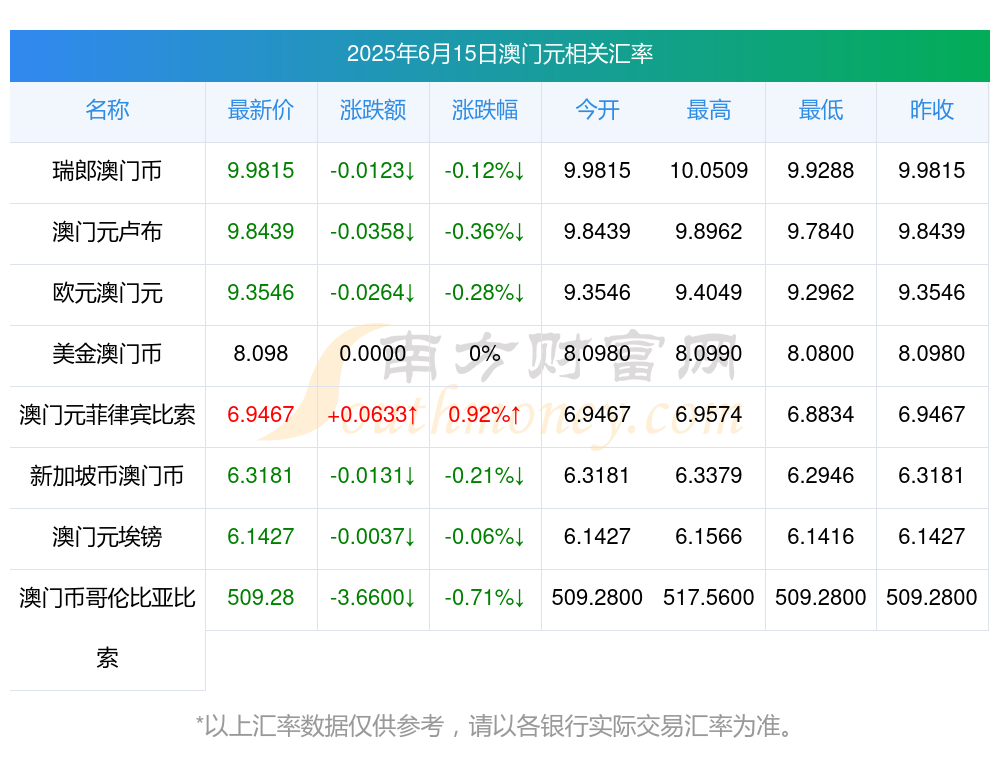Image resolution: width=1000 pixels, height=757 pixels.
Task: Click latest price 509.28
Action: pos(260,597)
